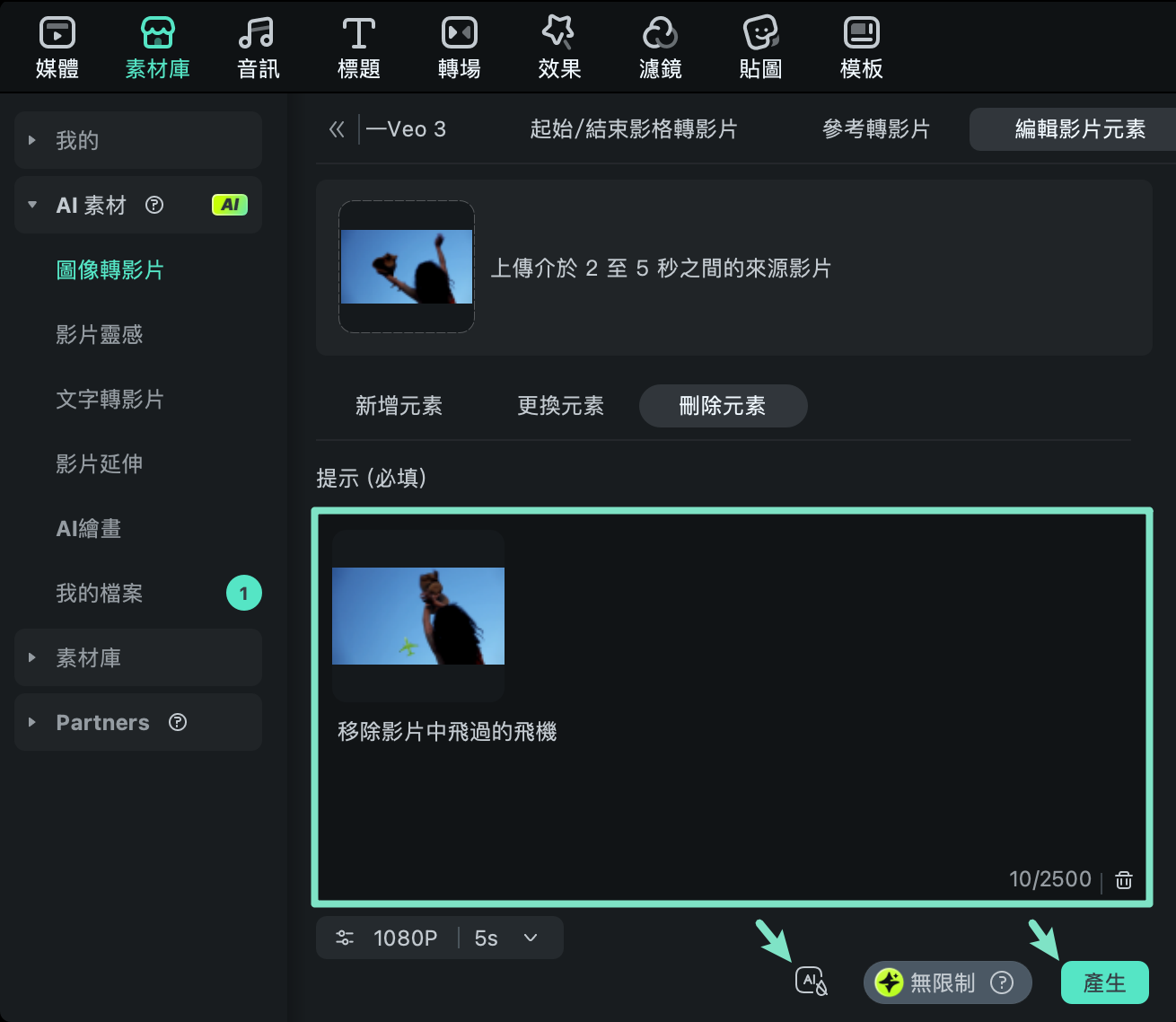The height and width of the screenshot is (1022, 1176).
Task: Open the 起始/結束影格轉影片 tab
Action: click(635, 129)
